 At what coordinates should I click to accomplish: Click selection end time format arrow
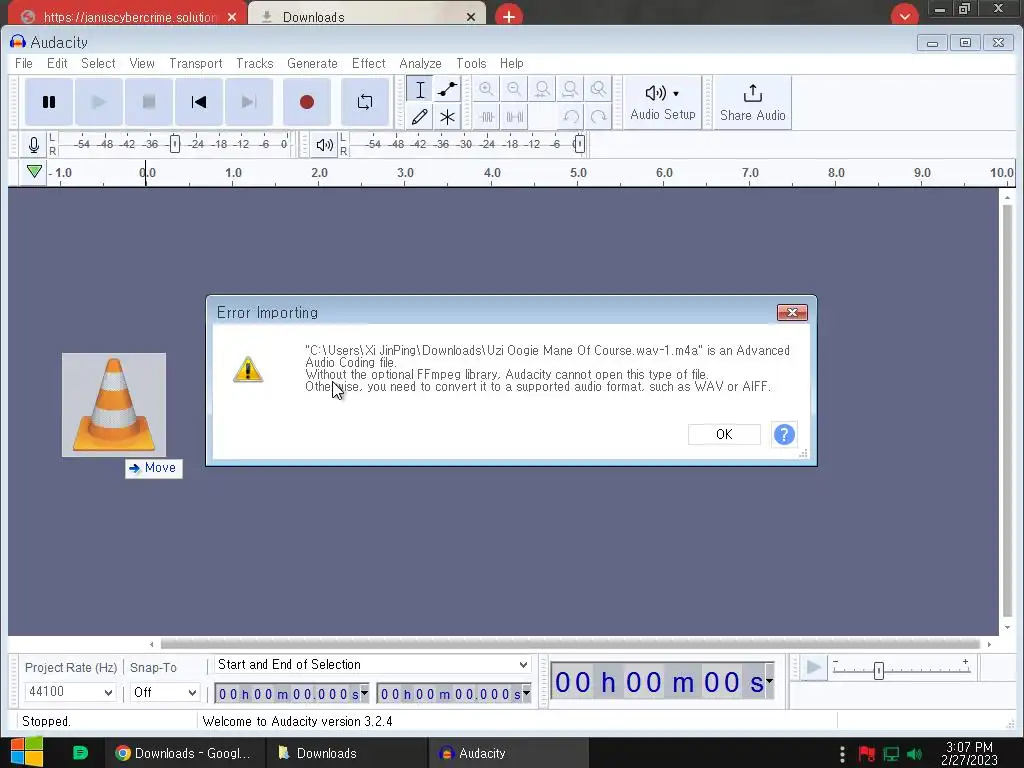pos(526,693)
